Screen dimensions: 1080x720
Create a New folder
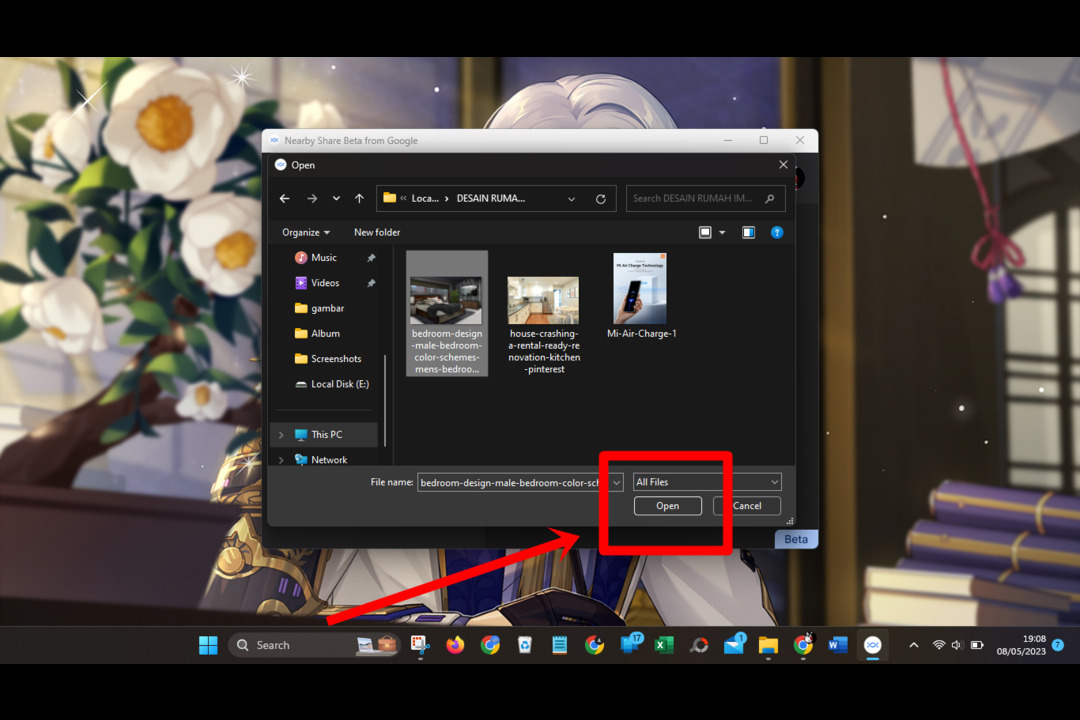(377, 232)
